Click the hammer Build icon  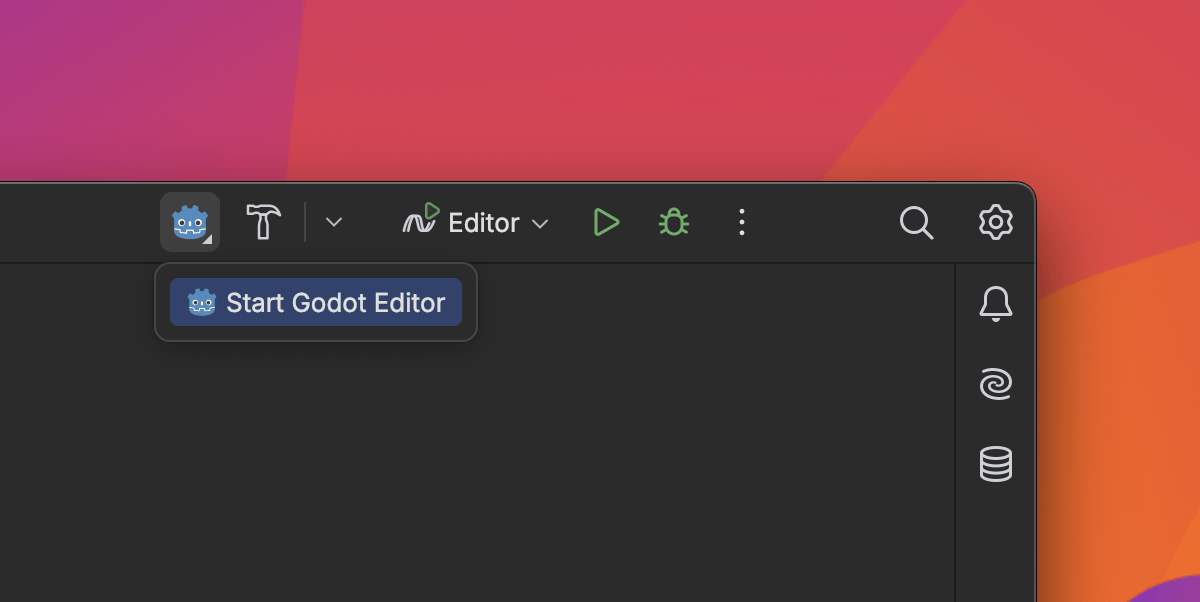tap(264, 222)
